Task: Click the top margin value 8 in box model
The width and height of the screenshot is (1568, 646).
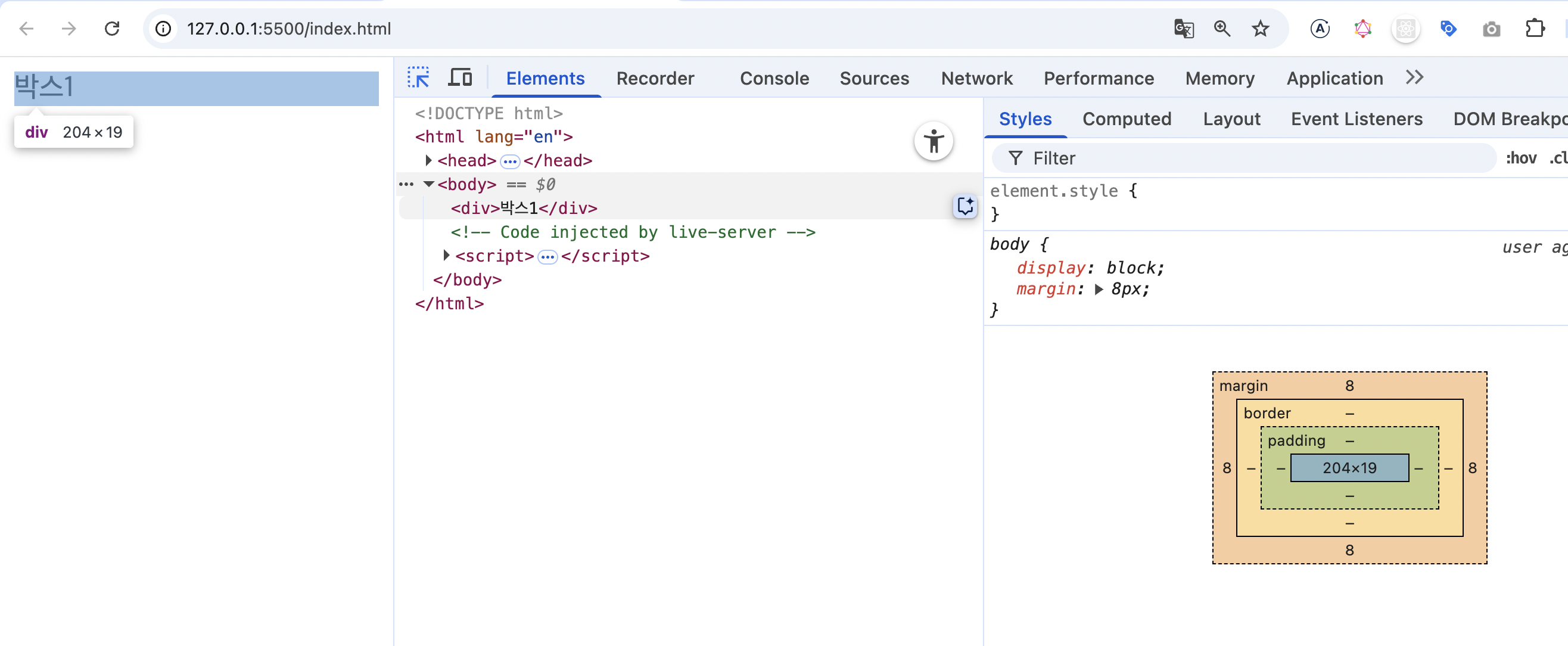Action: (x=1349, y=386)
